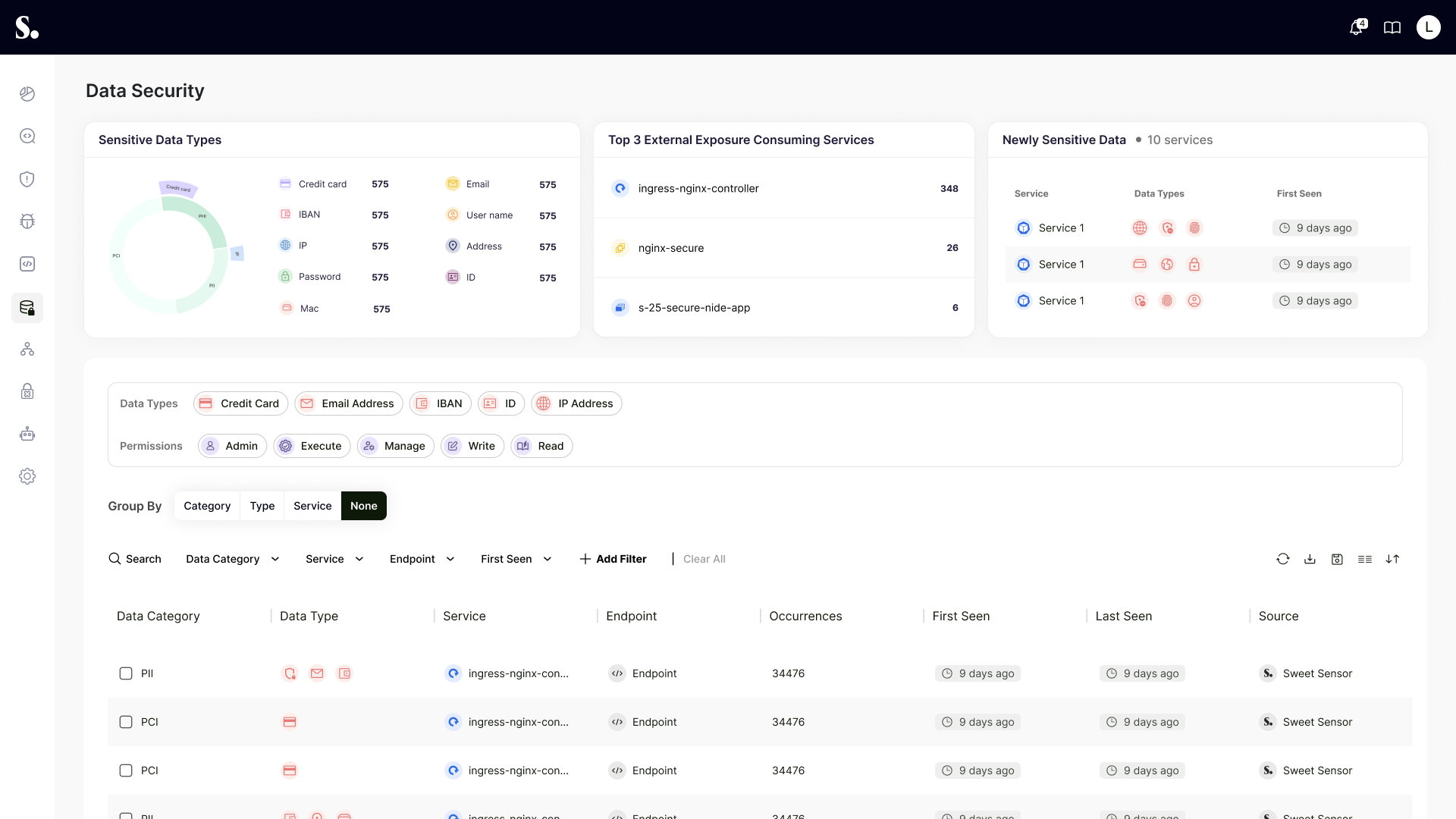Open the settings gear sidebar icon
This screenshot has height=819, width=1456.
point(27,476)
